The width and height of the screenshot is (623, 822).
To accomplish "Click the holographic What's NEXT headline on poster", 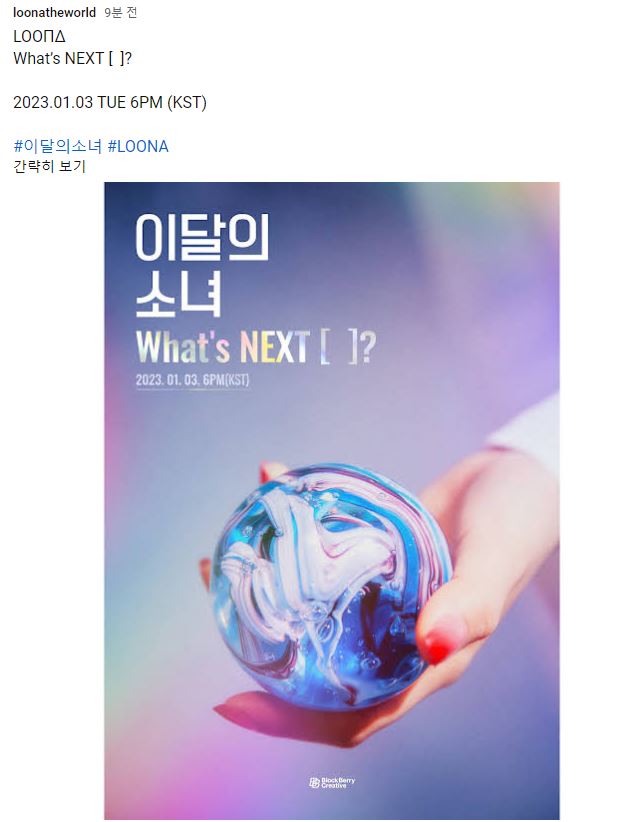I will tap(222, 347).
